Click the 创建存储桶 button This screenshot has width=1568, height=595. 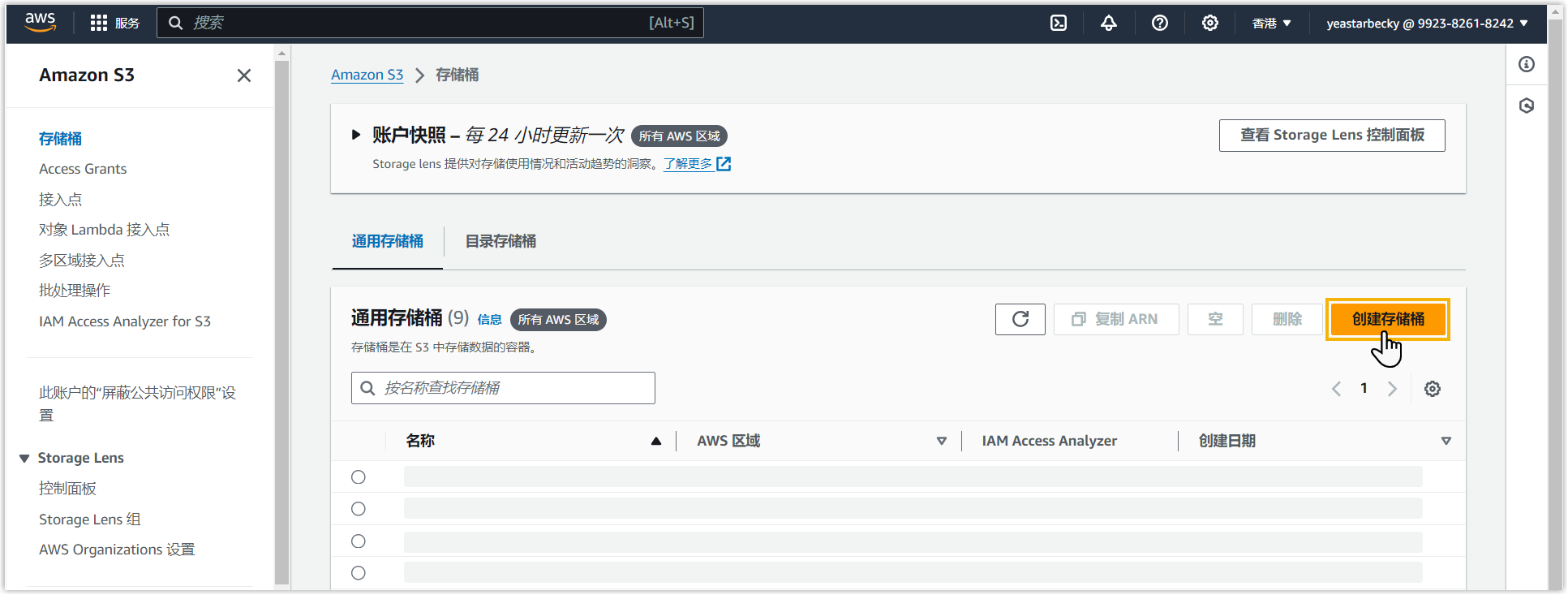click(x=1387, y=319)
